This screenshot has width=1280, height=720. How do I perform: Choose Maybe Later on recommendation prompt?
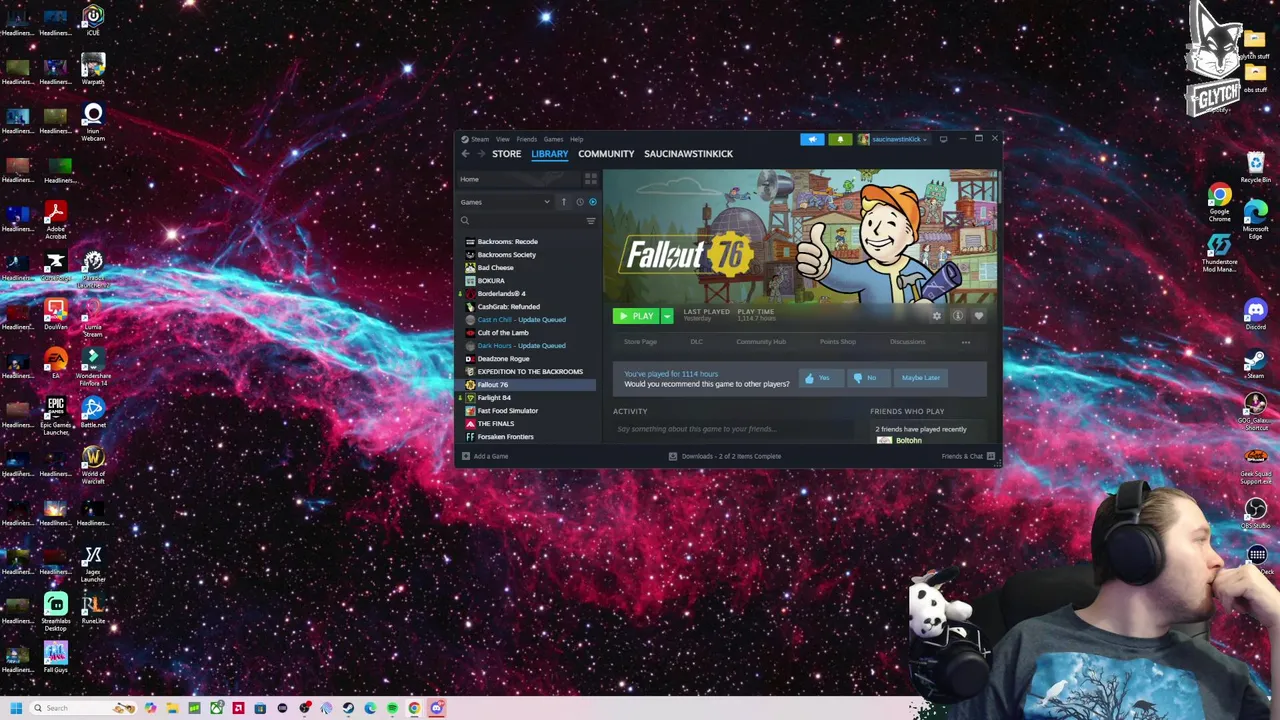920,378
